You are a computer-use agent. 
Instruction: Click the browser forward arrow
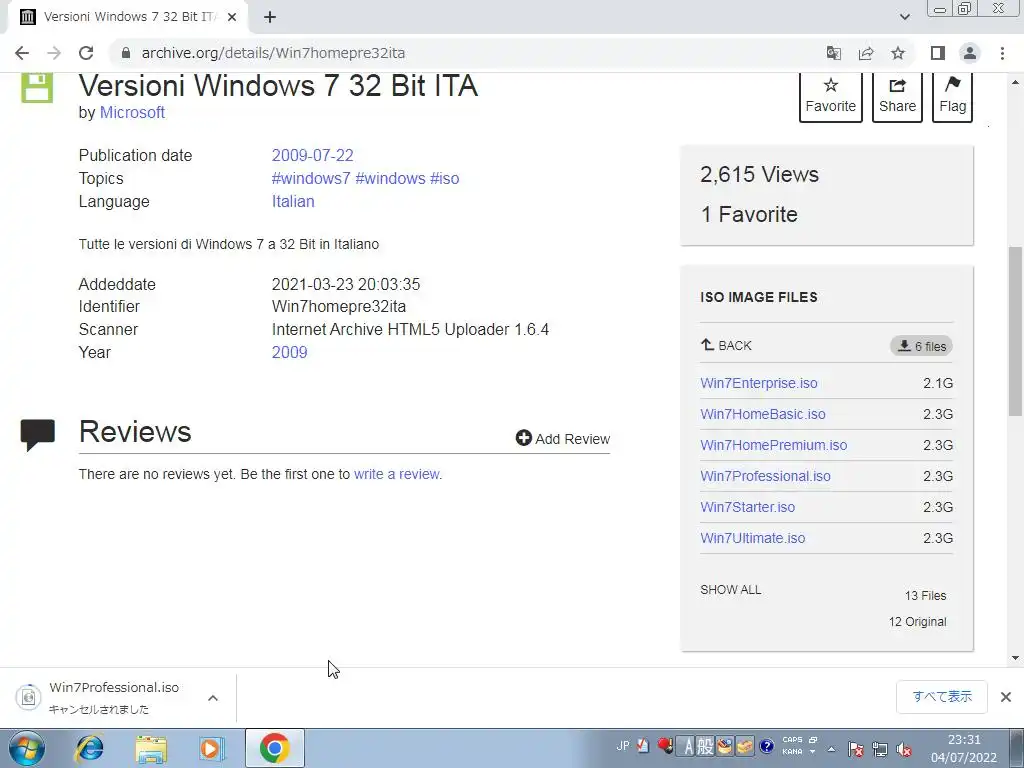(x=54, y=53)
